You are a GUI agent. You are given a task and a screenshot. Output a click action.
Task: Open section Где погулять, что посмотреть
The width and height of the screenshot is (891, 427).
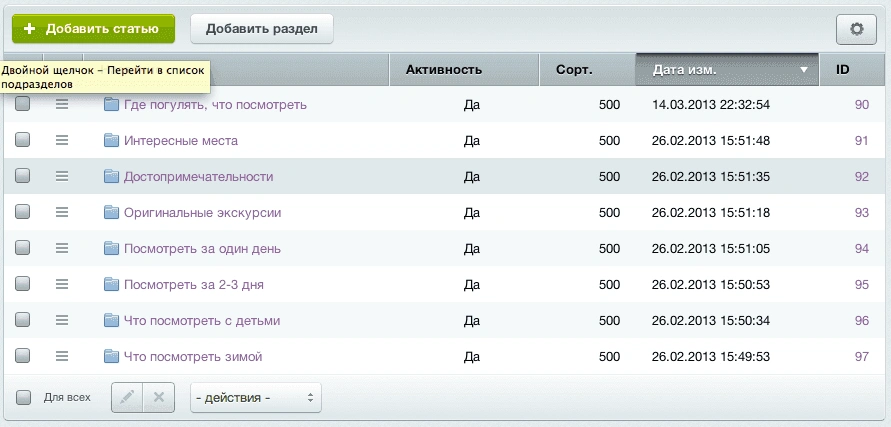click(215, 105)
